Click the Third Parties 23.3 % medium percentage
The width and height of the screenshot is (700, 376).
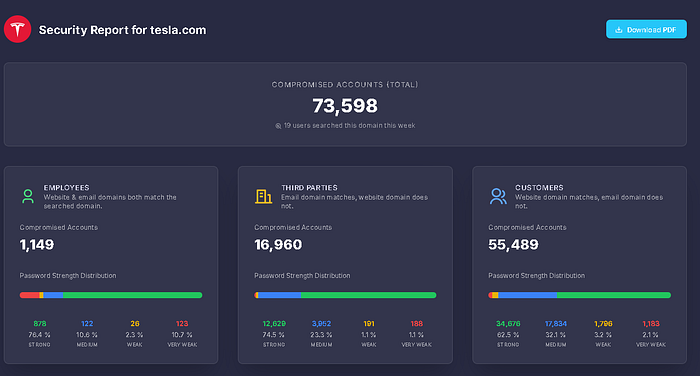point(321,334)
